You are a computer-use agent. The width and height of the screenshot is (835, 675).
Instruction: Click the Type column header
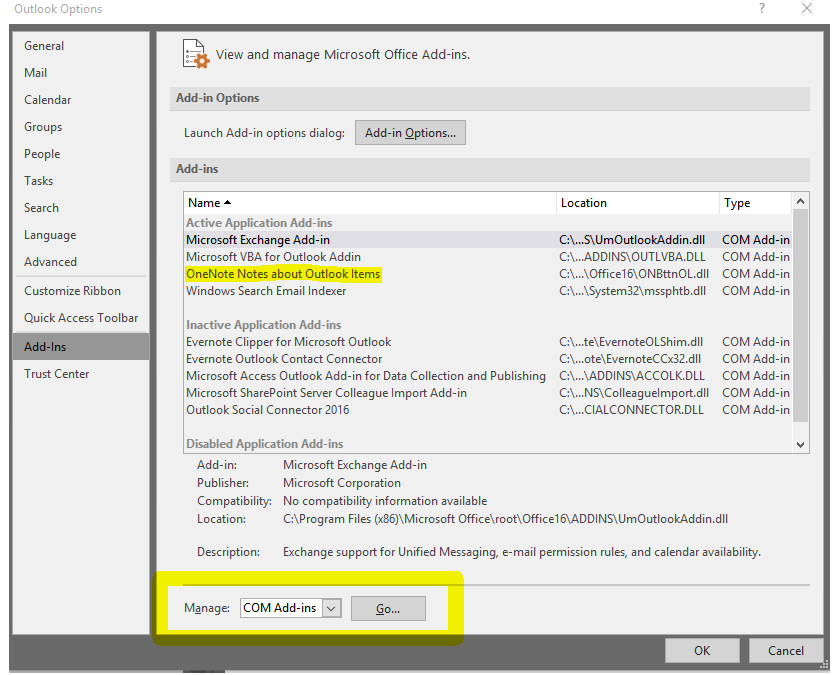click(755, 203)
